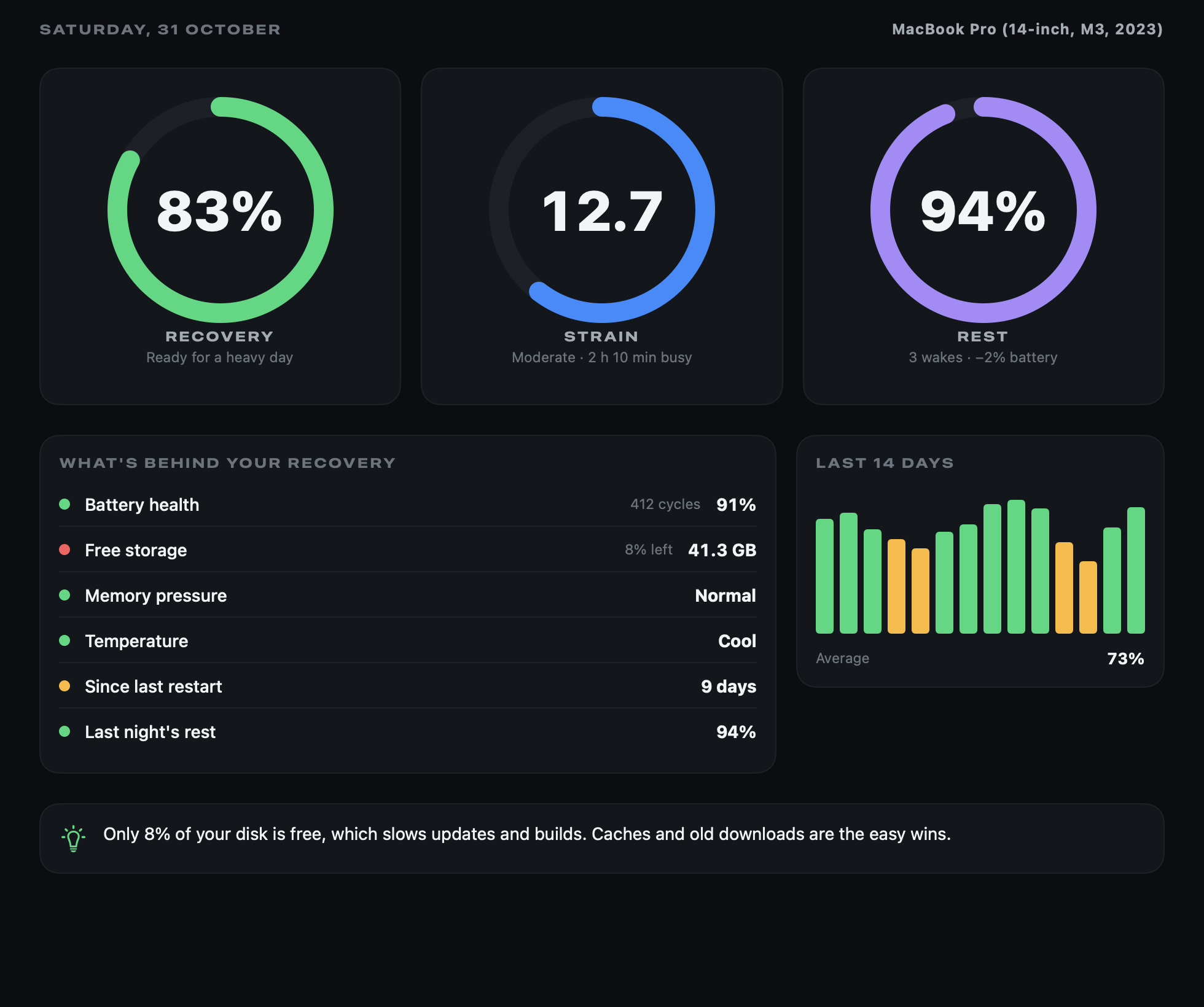
Task: Click the lightbulb tip icon
Action: [73, 838]
